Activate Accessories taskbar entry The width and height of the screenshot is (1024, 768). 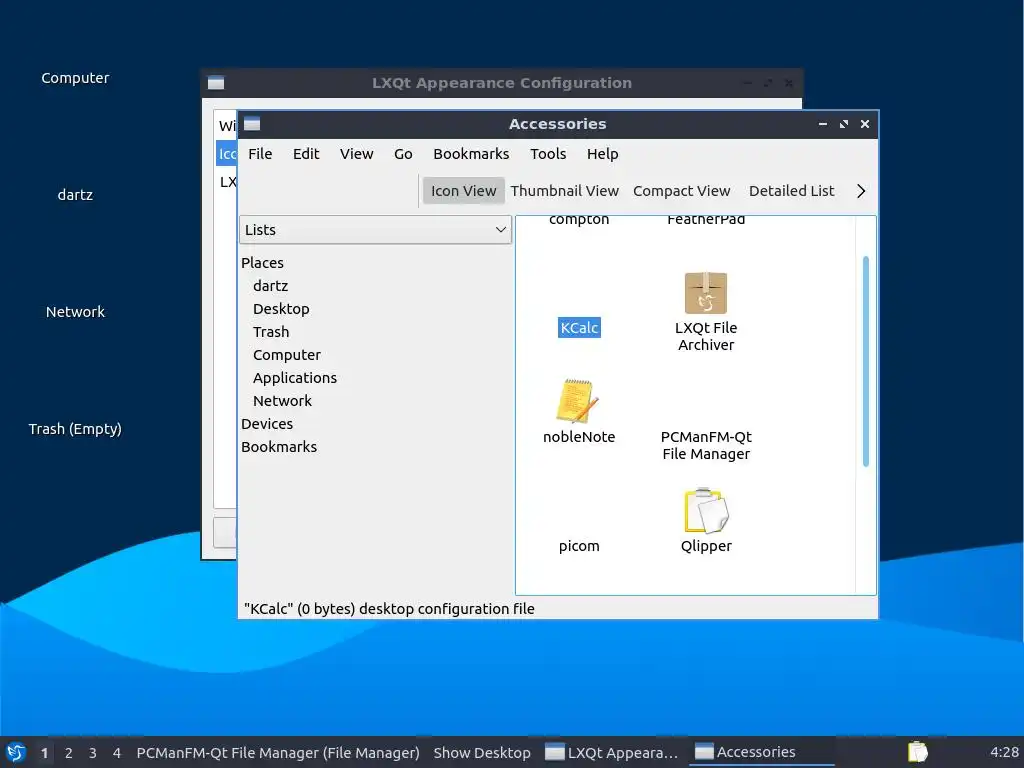tap(761, 752)
